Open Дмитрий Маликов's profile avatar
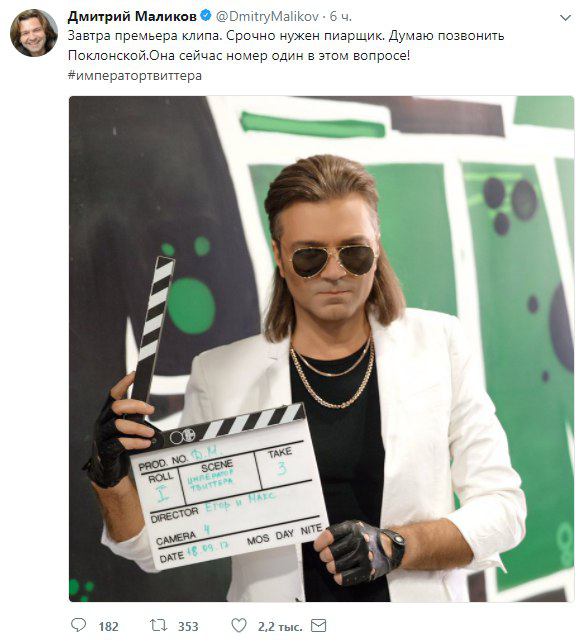Screen dimensions: 585x641 coord(34,33)
